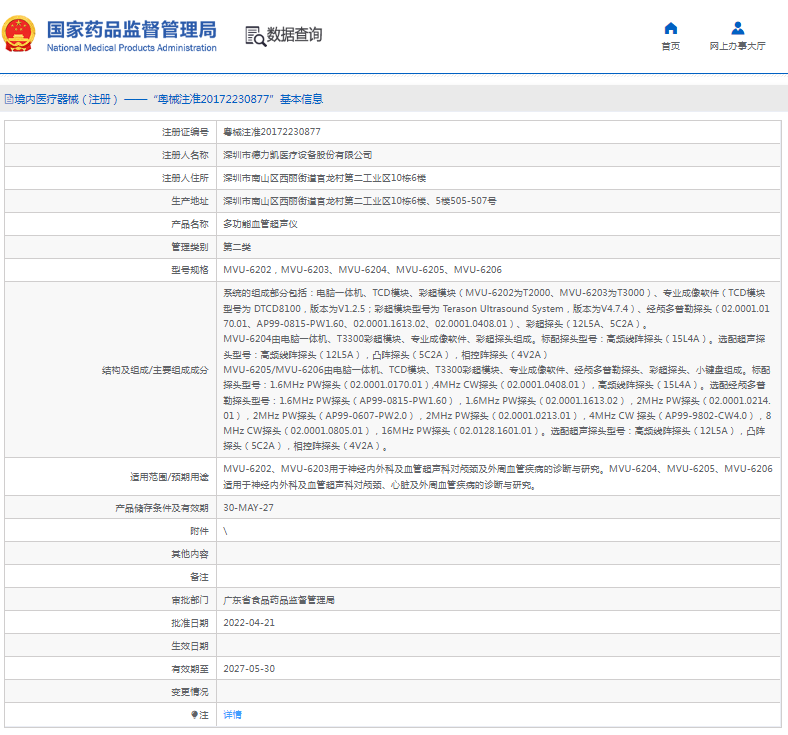Click the approval date 2022-04-21
The image size is (788, 735).
248,622
